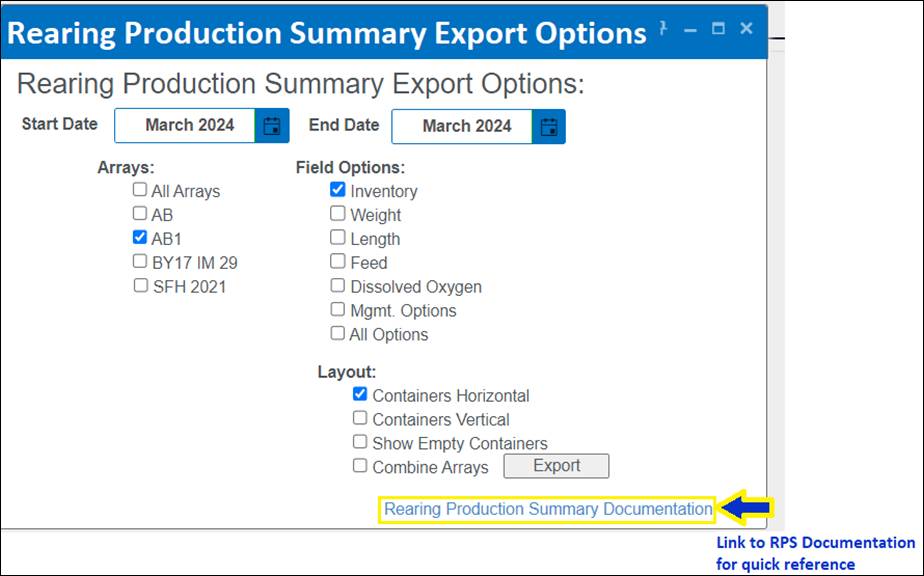The image size is (924, 576).
Task: Uncheck the AB1 array checkbox
Action: pos(140,238)
